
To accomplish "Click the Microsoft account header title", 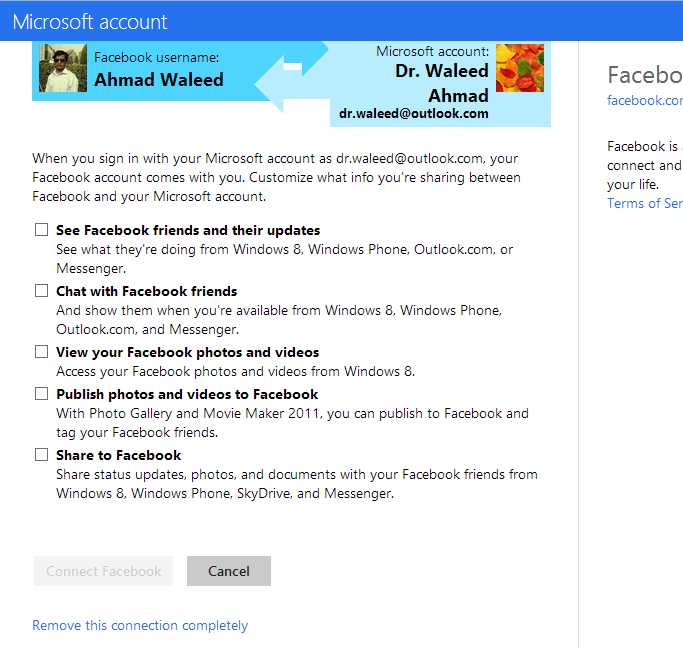I will [90, 22].
